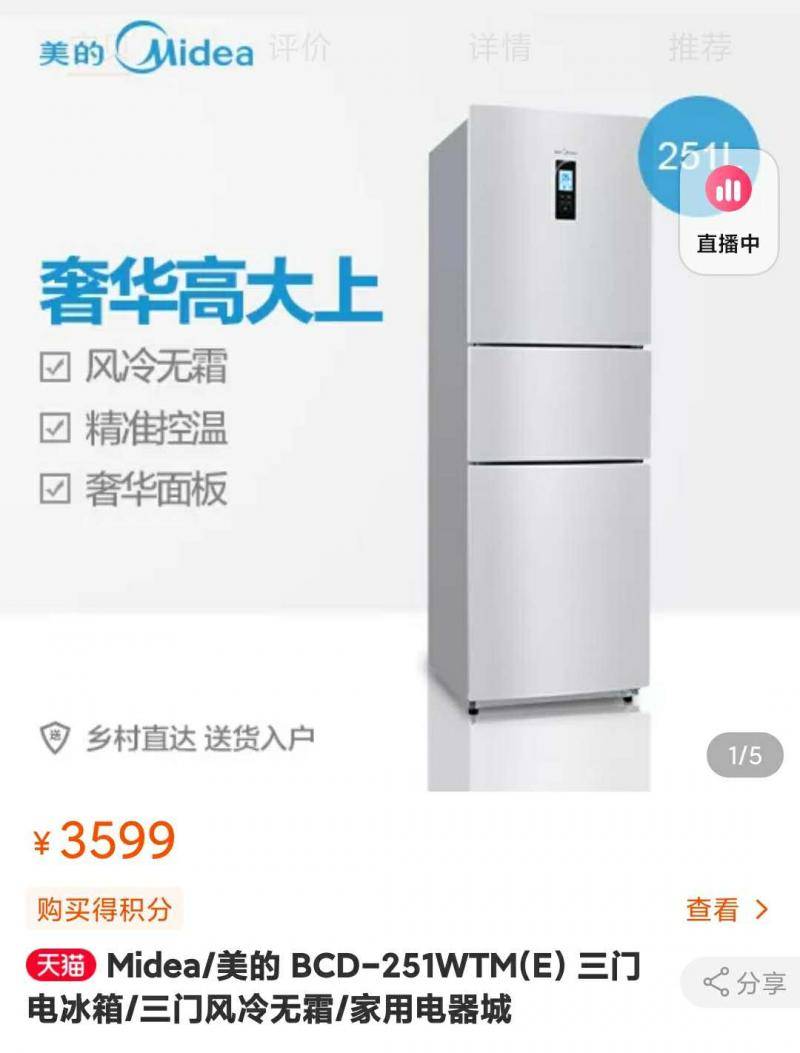The image size is (800, 1053).
Task: Tap the shield delivery guarantee icon
Action: pos(55,739)
